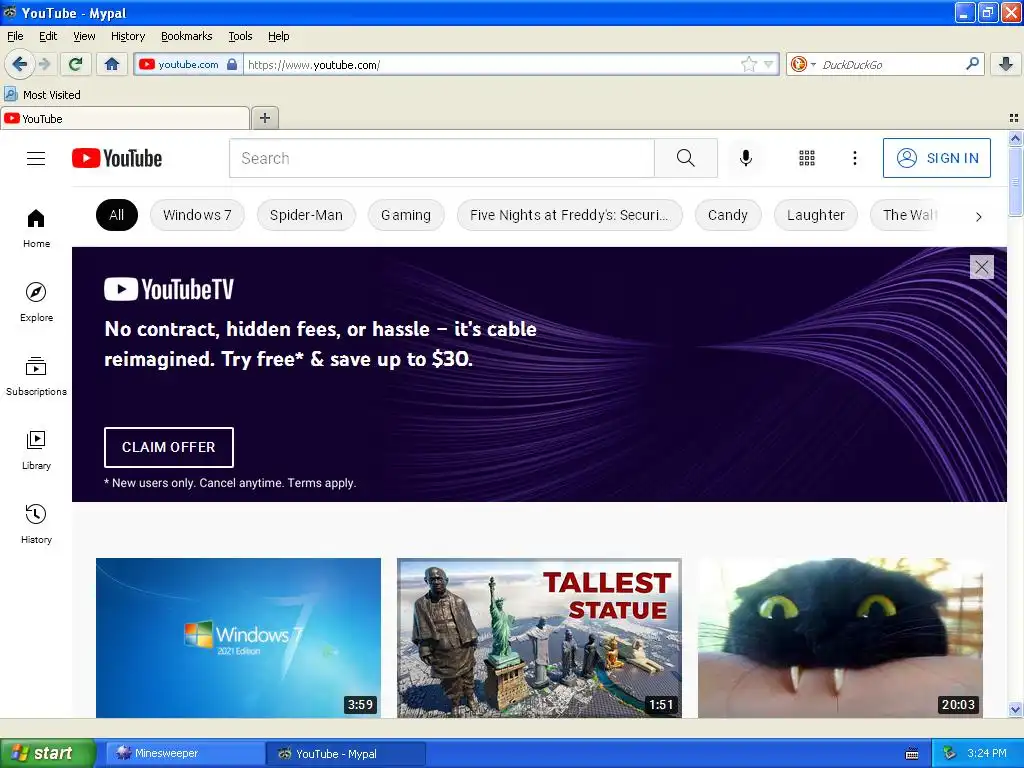The image size is (1024, 768).
Task: Click the youtube.com site identity label
Action: [188, 64]
